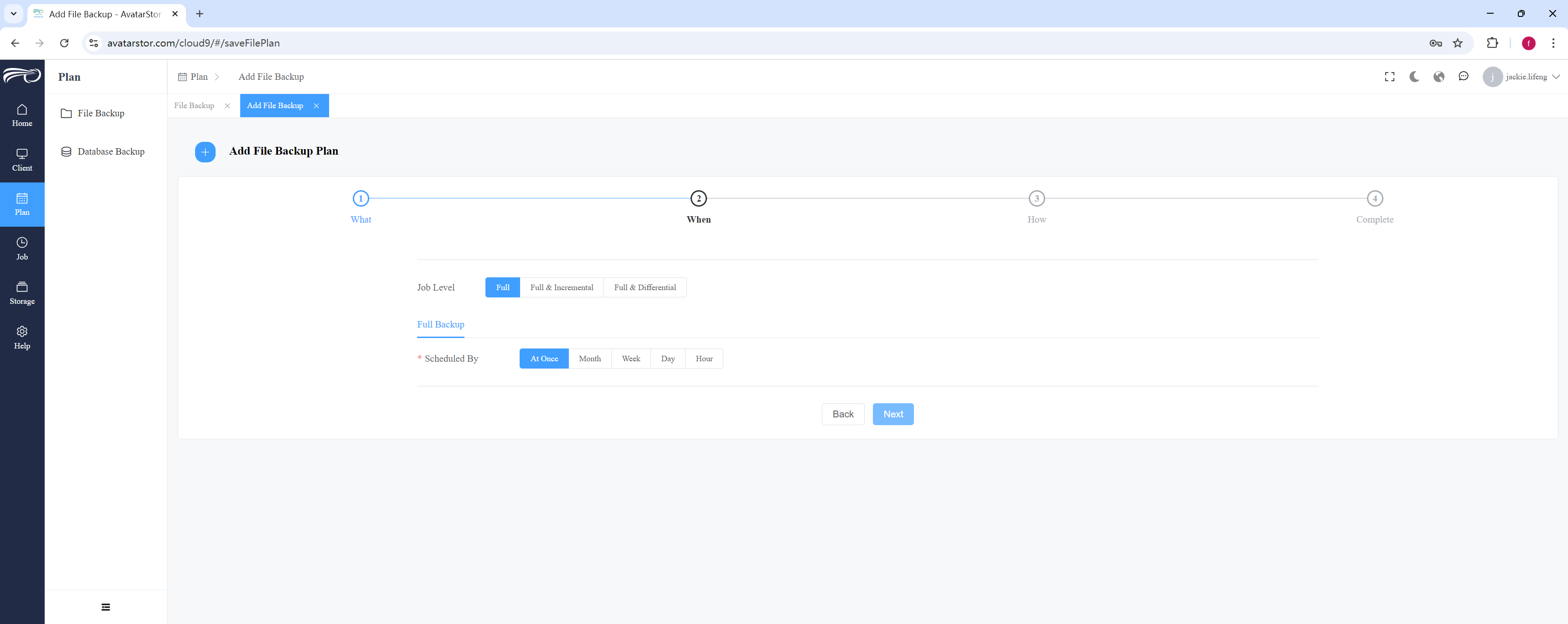This screenshot has height=624, width=1568.
Task: Select the Full Backup sub-tab
Action: [x=440, y=325]
